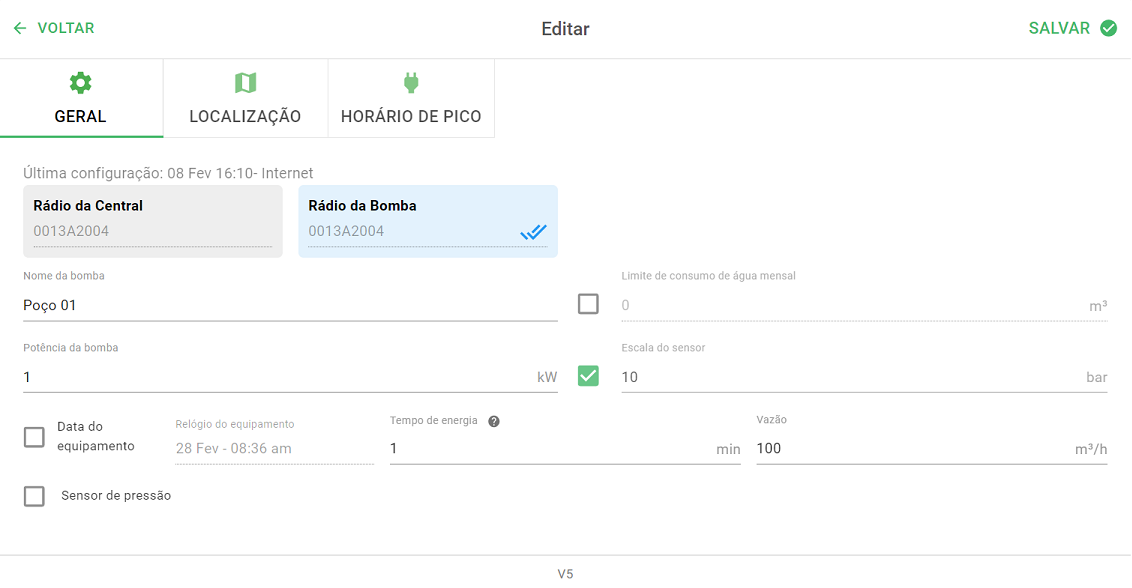The image size is (1132, 588).
Task: Click the V5 version text
Action: coord(565,574)
